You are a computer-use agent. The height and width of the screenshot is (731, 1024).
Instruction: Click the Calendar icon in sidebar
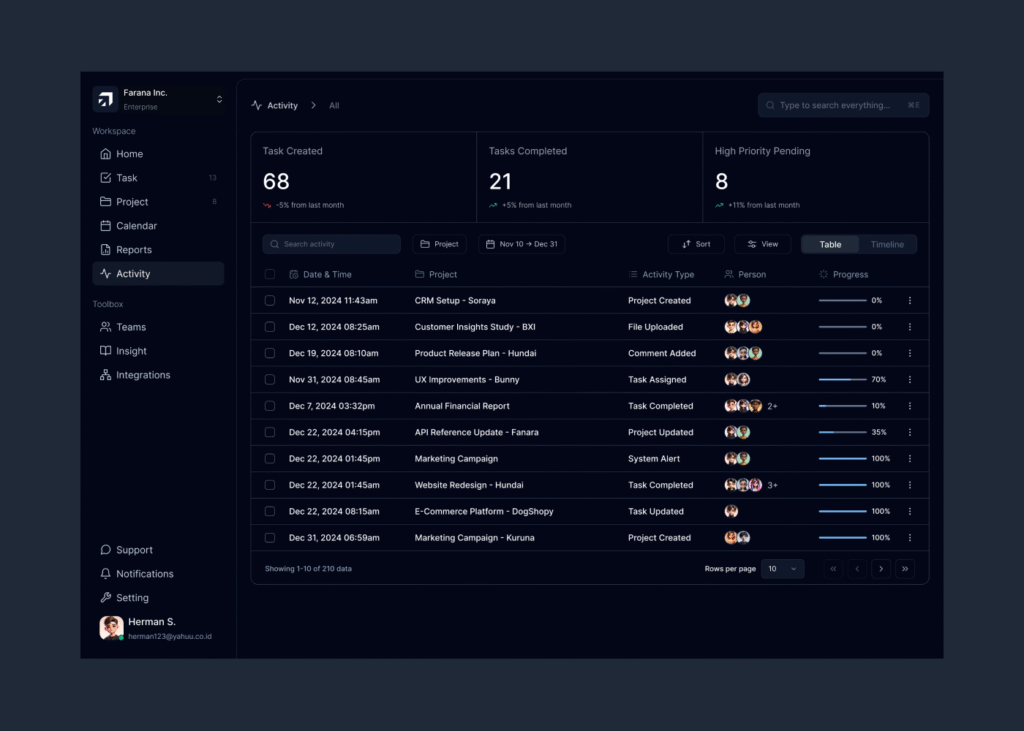(106, 226)
